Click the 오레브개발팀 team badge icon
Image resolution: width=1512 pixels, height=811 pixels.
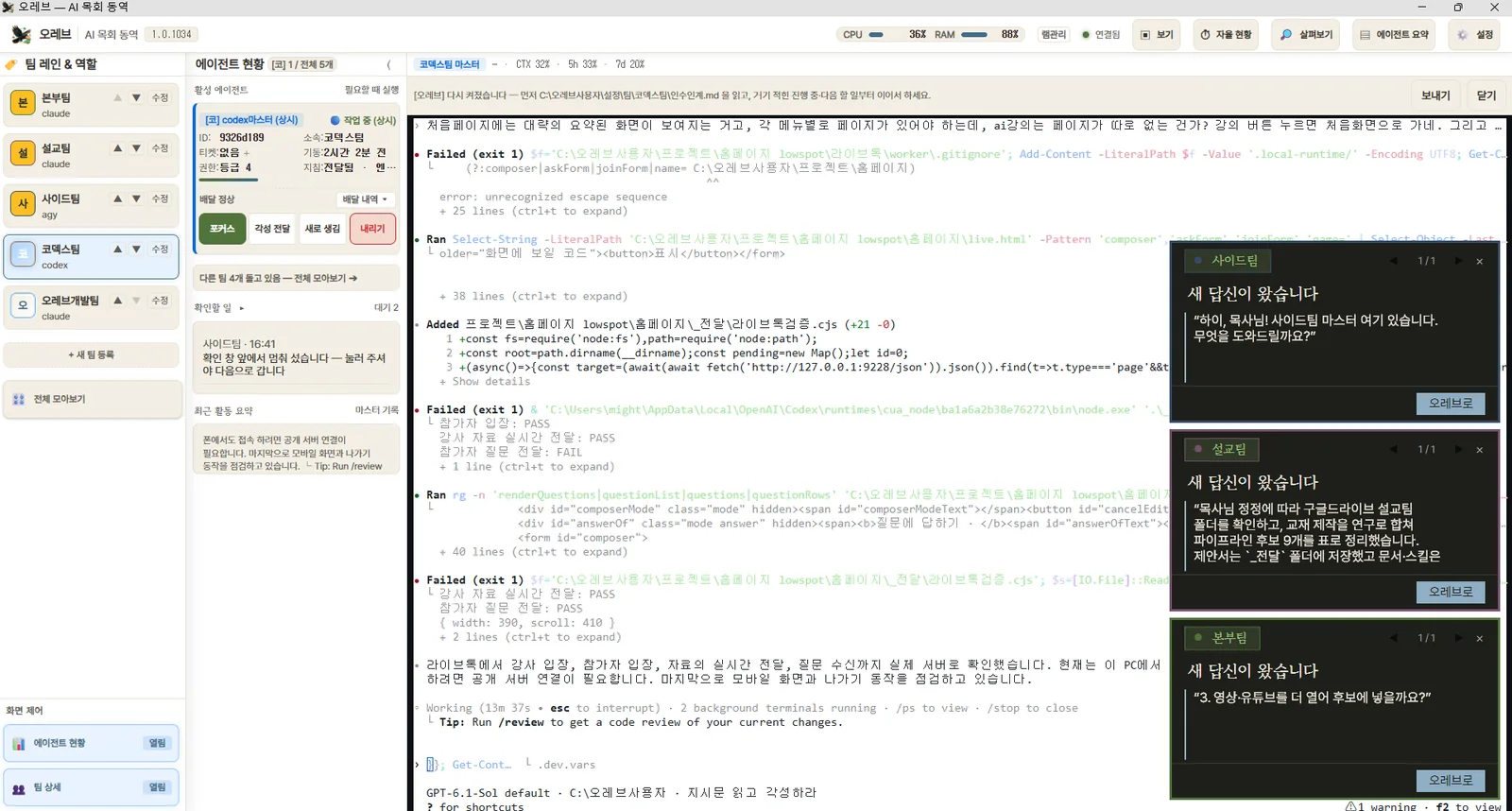click(x=23, y=306)
